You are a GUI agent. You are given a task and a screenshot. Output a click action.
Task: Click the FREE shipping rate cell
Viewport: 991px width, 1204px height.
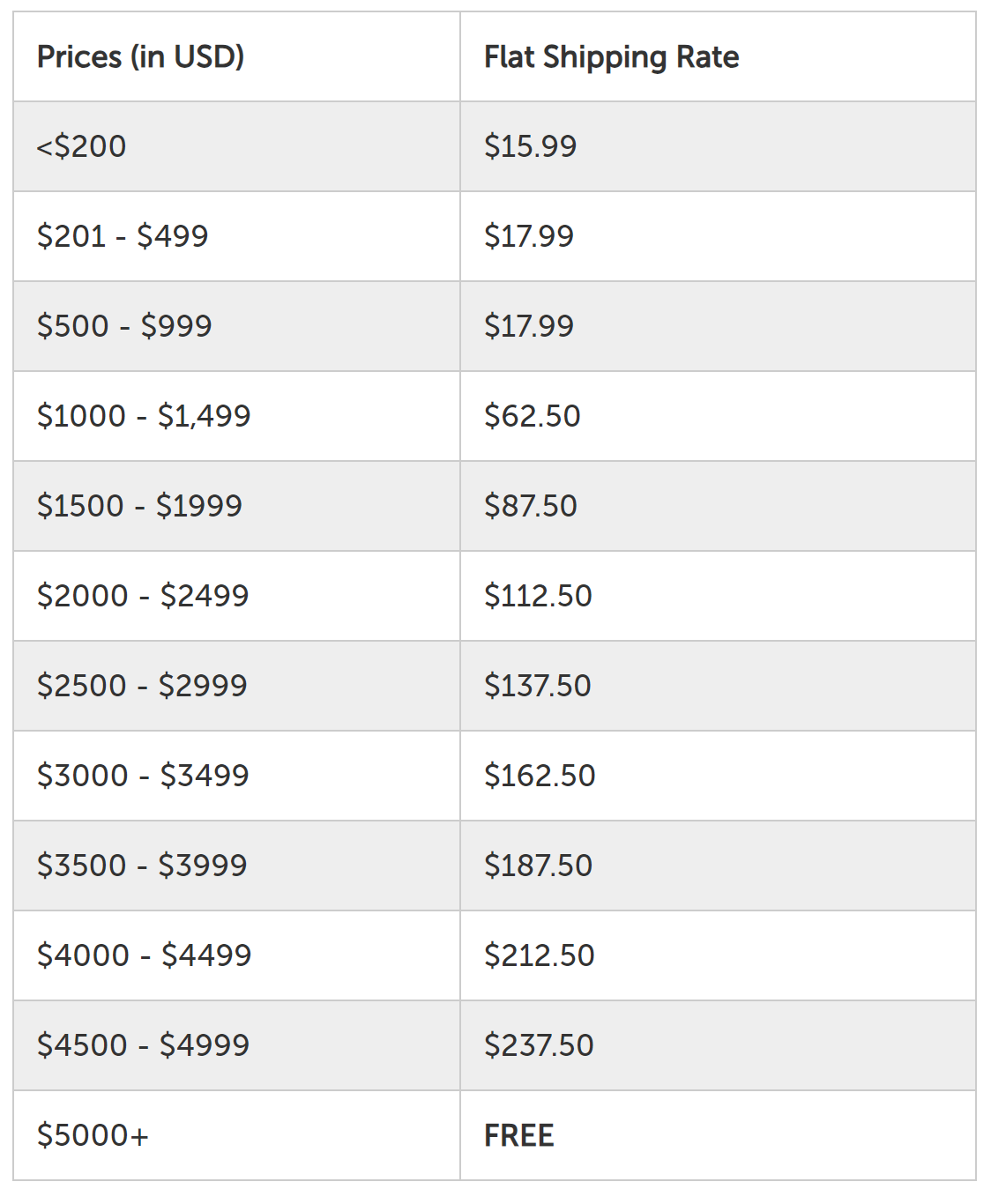click(x=519, y=1135)
